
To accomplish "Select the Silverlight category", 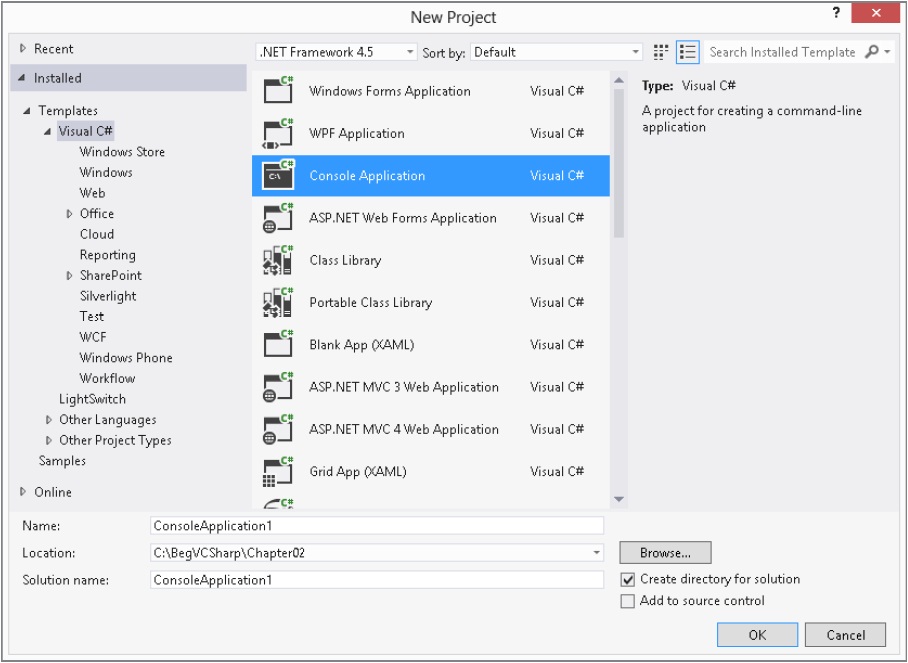I will [x=108, y=296].
